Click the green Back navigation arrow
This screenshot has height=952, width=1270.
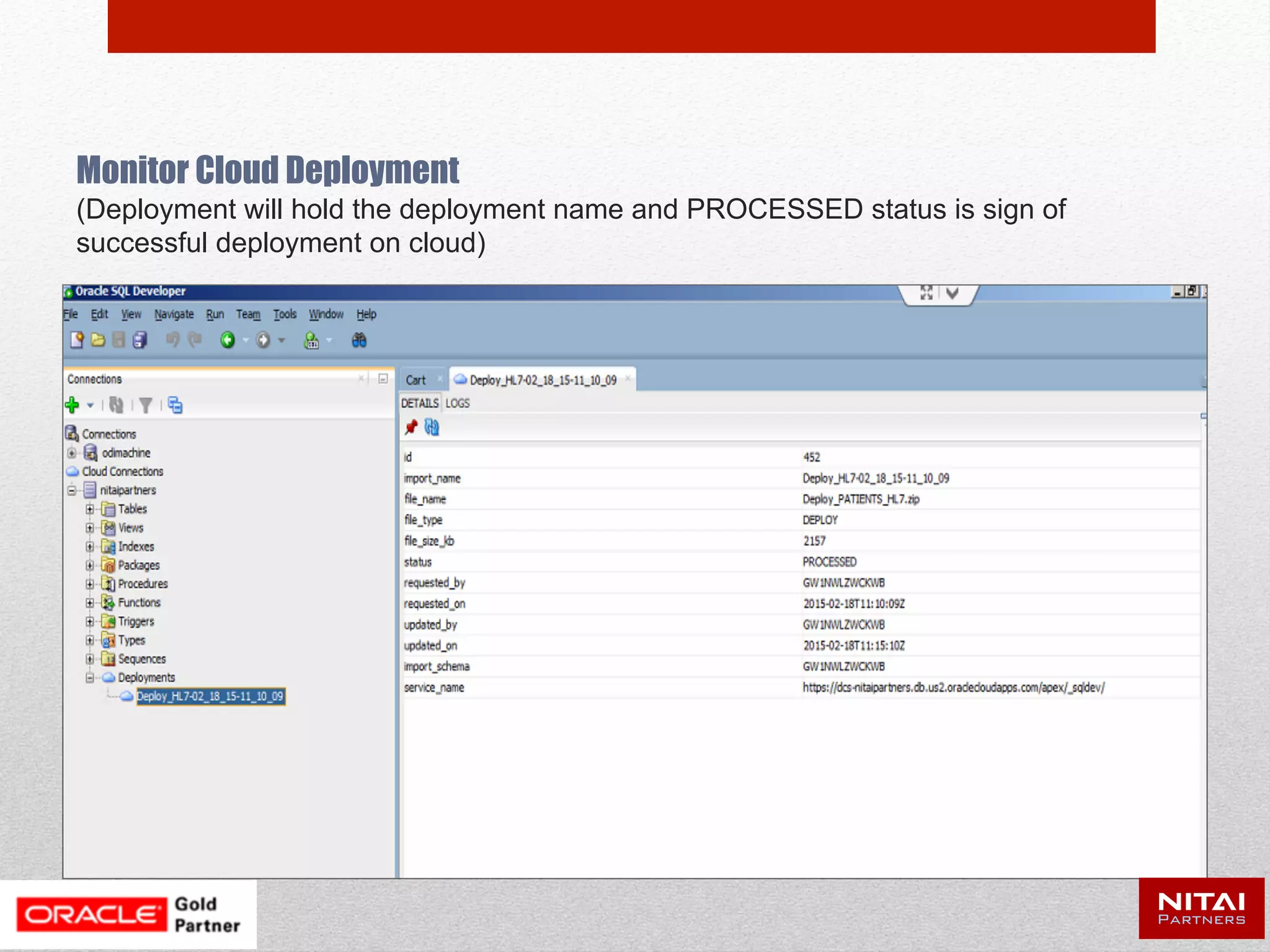click(x=228, y=340)
